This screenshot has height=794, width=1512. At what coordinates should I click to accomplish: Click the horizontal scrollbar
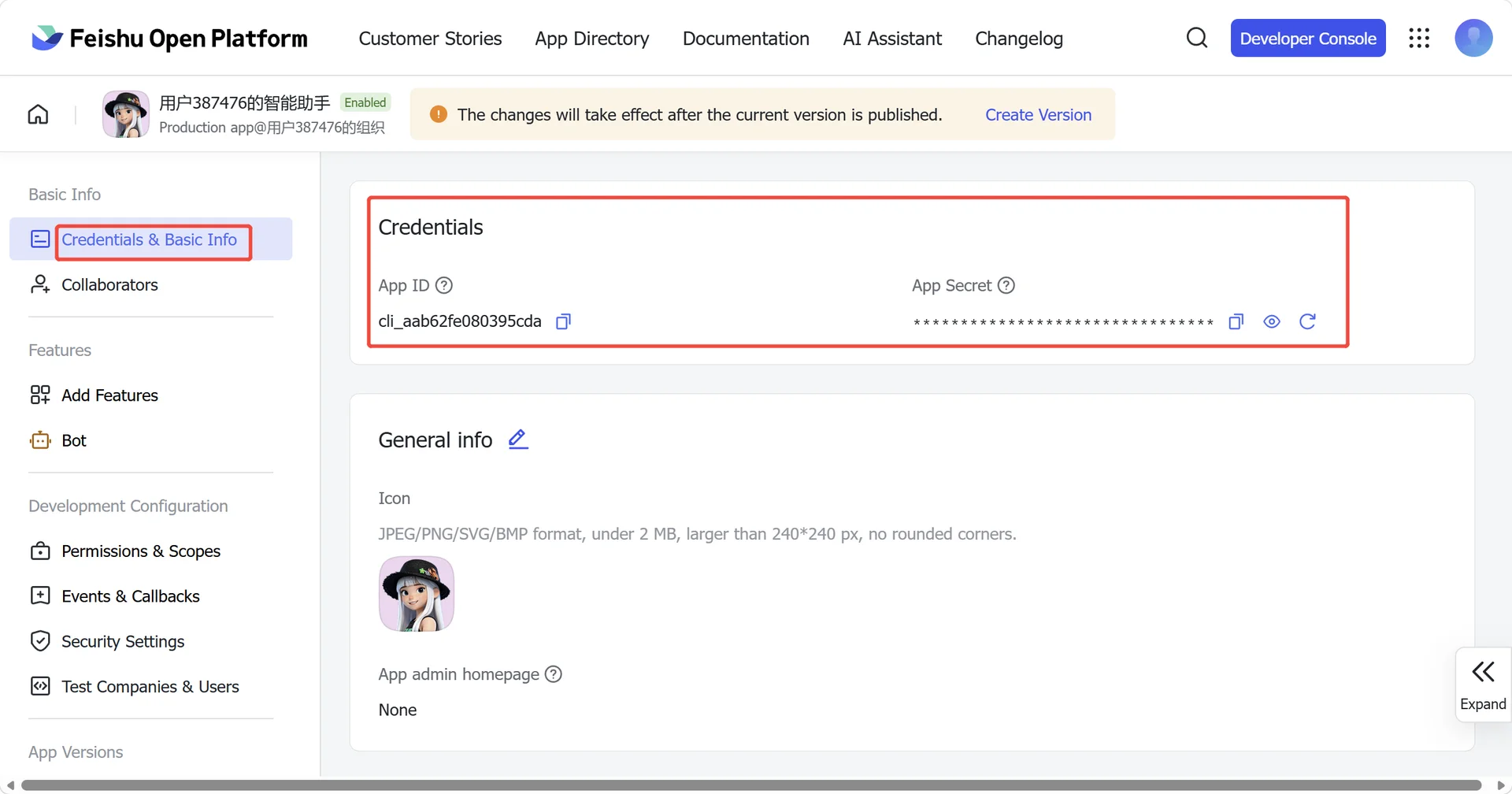click(751, 785)
